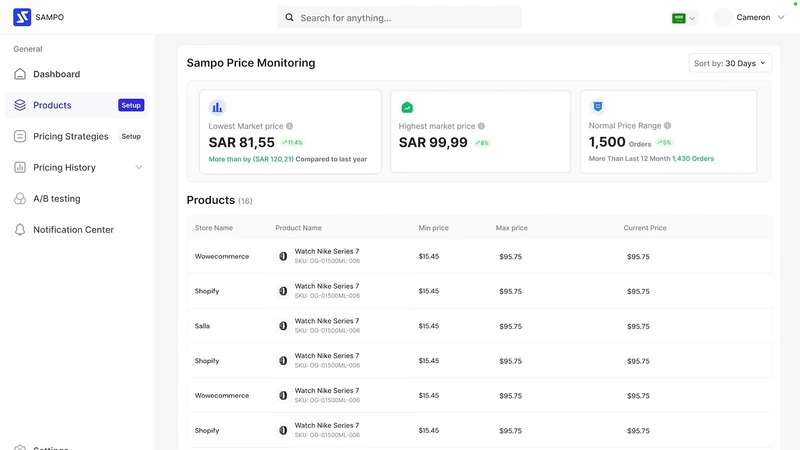This screenshot has width=800, height=450.
Task: Click the Cameron username
Action: [x=753, y=17]
